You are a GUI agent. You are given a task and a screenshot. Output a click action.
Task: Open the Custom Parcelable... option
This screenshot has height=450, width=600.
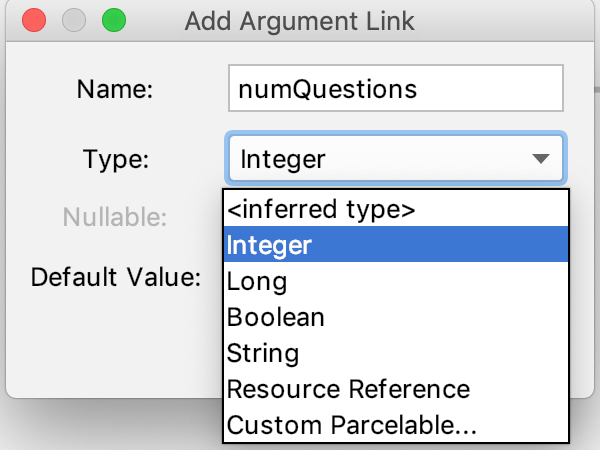coord(352,425)
